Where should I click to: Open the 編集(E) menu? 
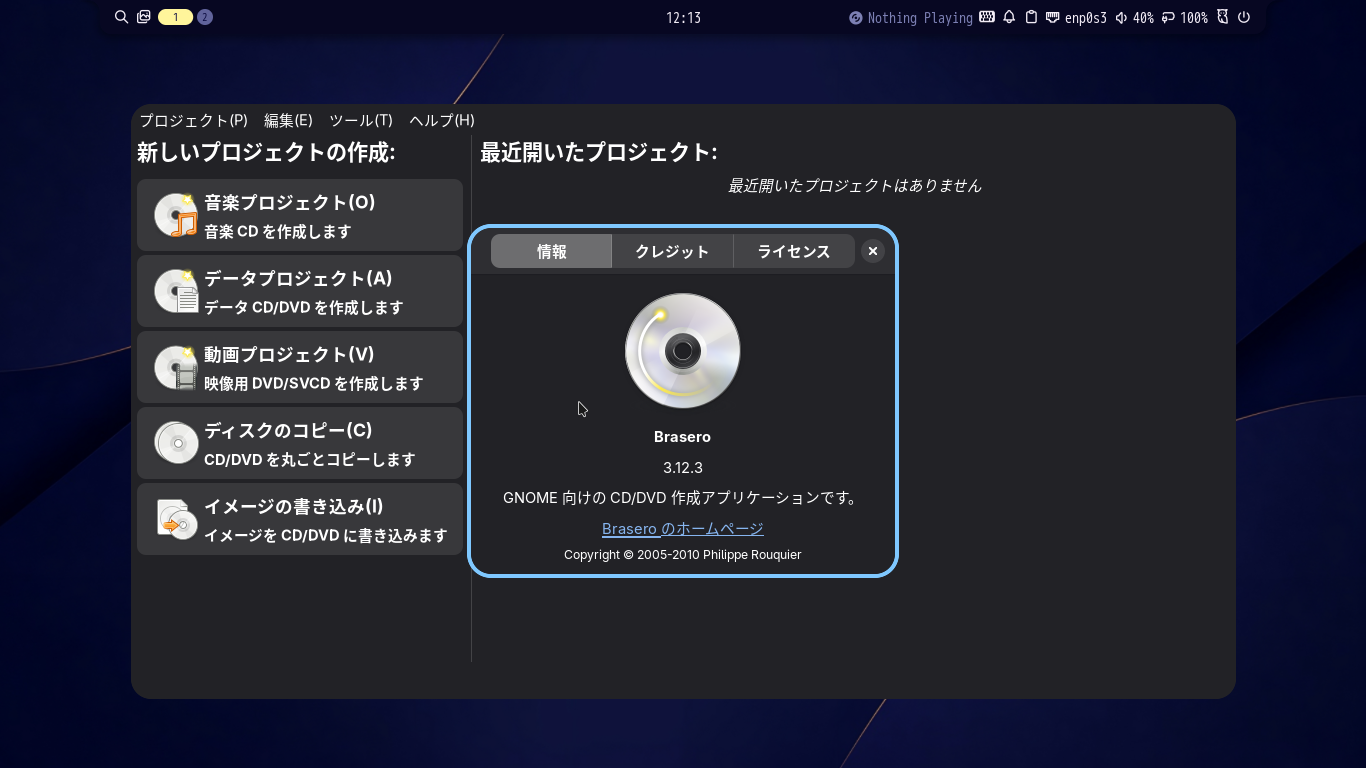288,120
